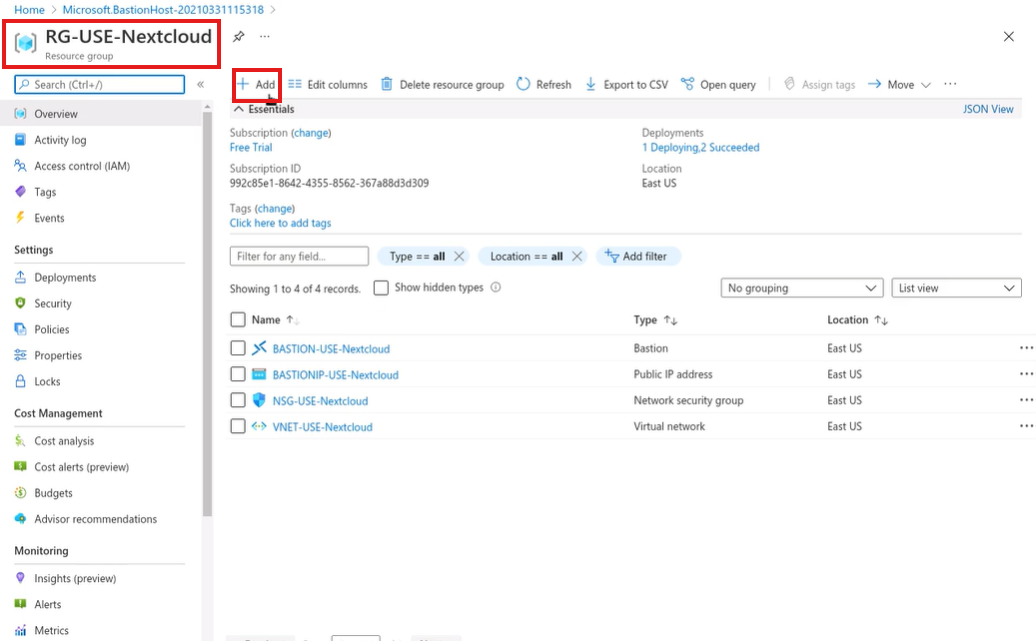Check the NSG-USE-Nextcloud row checkbox
Image resolution: width=1036 pixels, height=641 pixels.
[238, 400]
